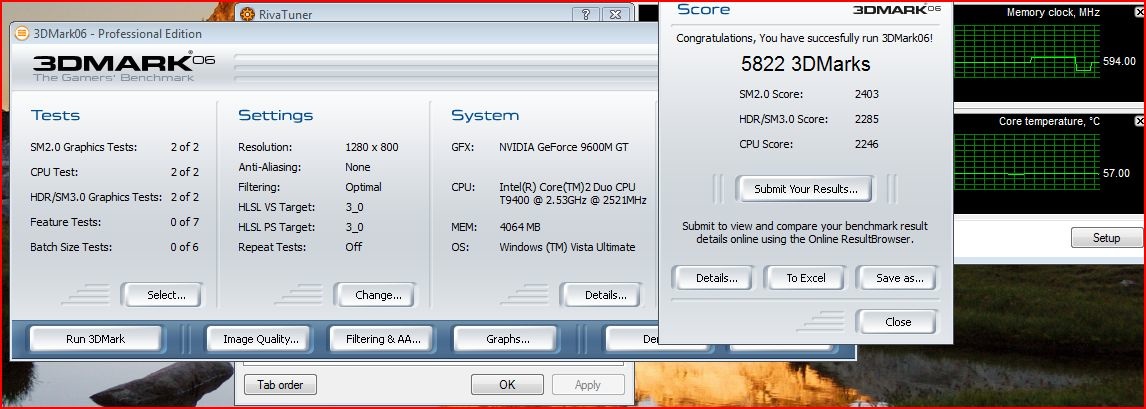Screen dimensions: 1146x409
Task: Close the Score window via Close button
Action: pyautogui.click(x=897, y=321)
